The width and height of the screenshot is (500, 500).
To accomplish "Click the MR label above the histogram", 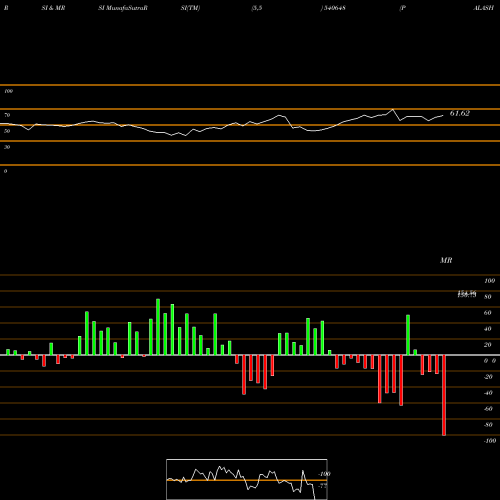I will [x=446, y=260].
